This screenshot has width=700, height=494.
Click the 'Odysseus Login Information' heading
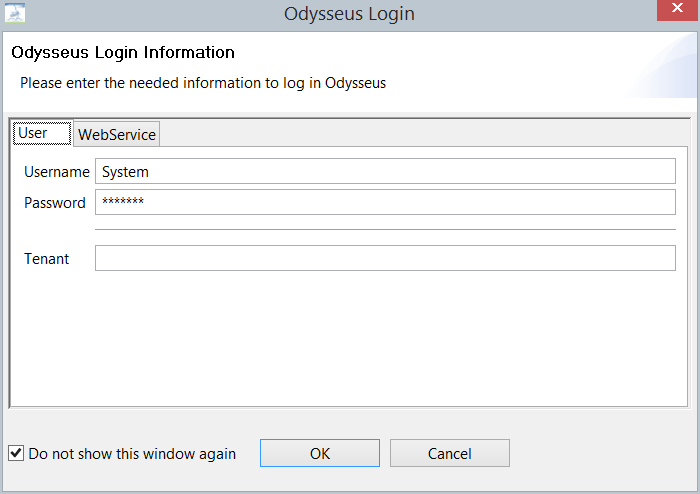coord(123,52)
